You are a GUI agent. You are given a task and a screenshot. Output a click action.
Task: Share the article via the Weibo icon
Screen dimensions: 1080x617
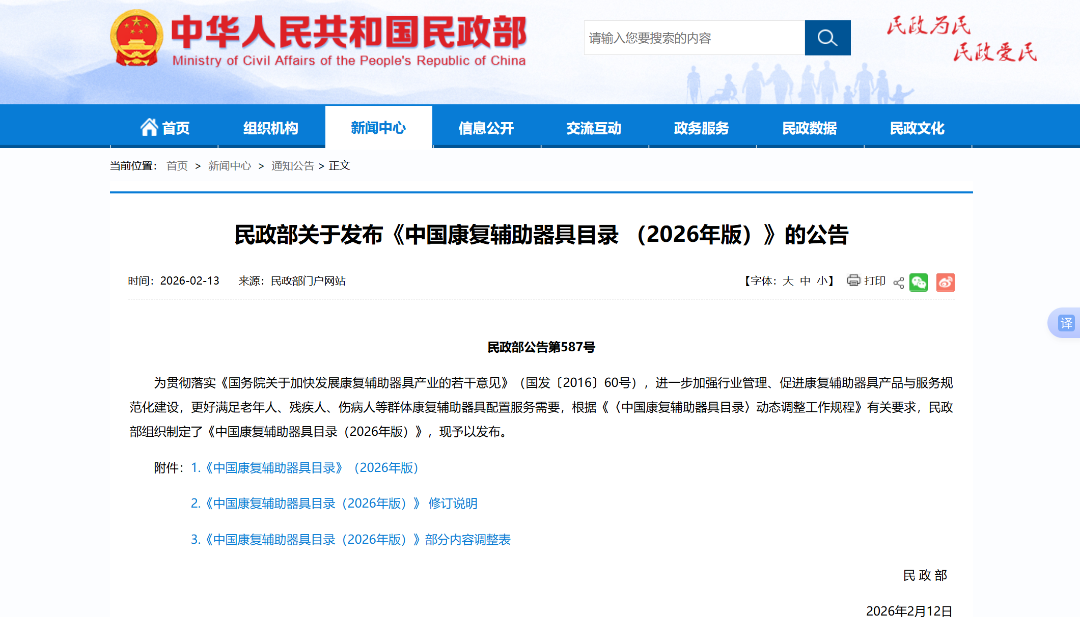[945, 282]
